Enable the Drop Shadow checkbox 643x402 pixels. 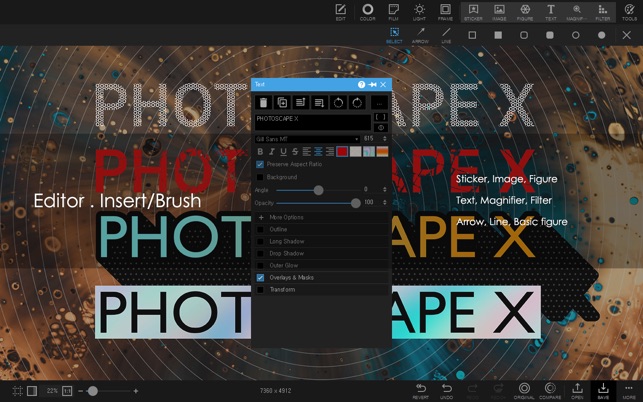[x=260, y=254]
